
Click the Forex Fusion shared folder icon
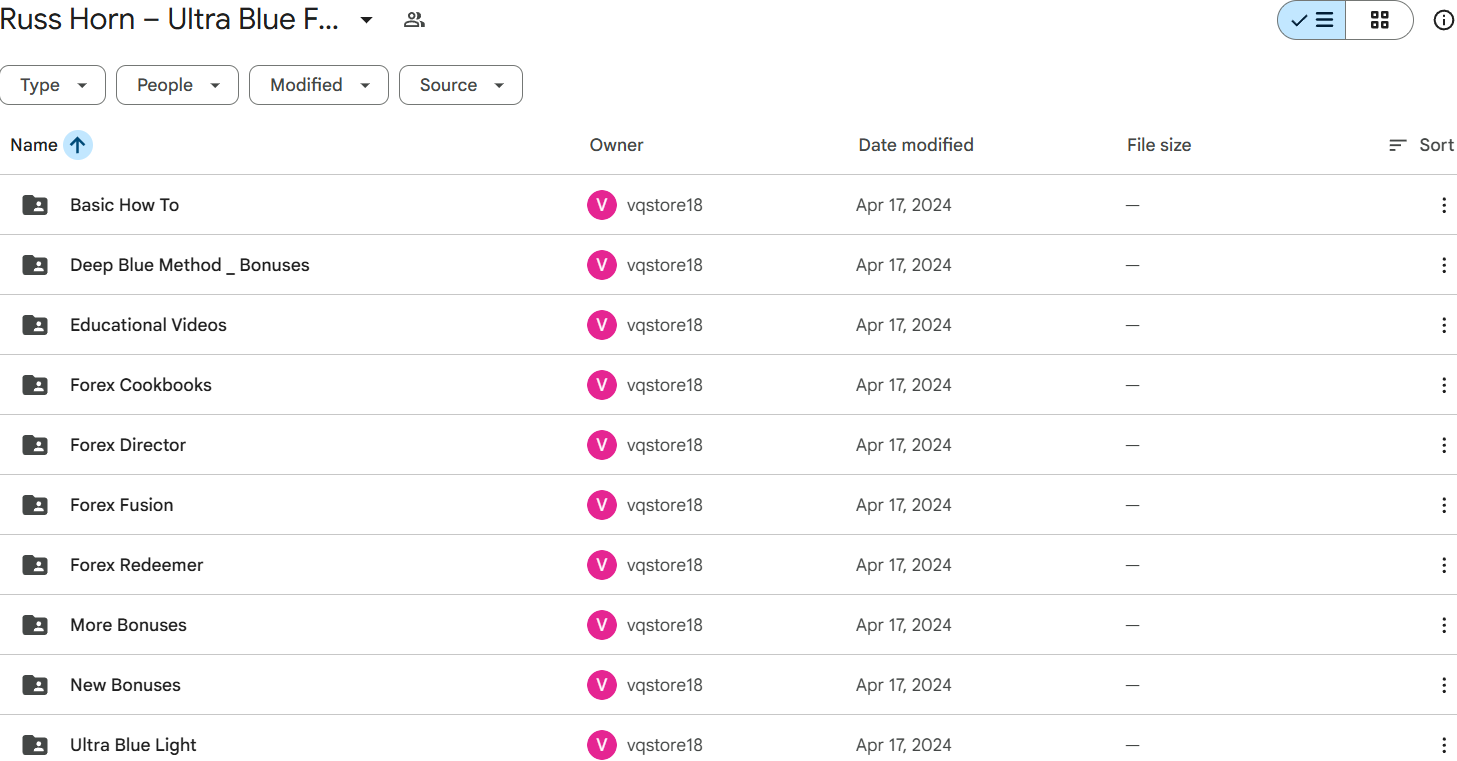point(35,505)
